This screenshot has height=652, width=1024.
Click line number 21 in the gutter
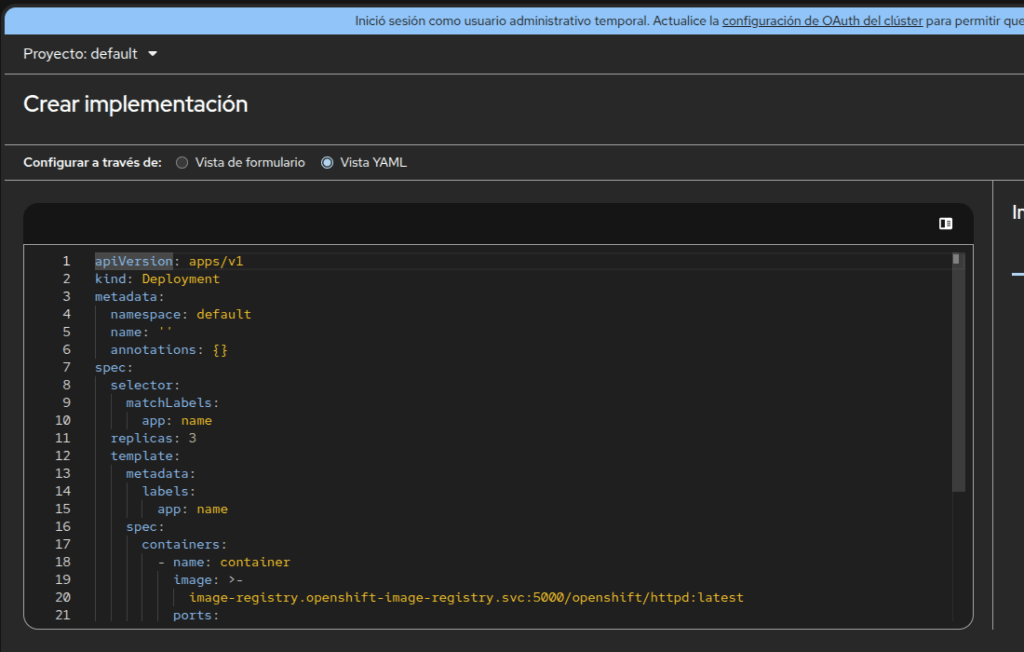click(63, 615)
